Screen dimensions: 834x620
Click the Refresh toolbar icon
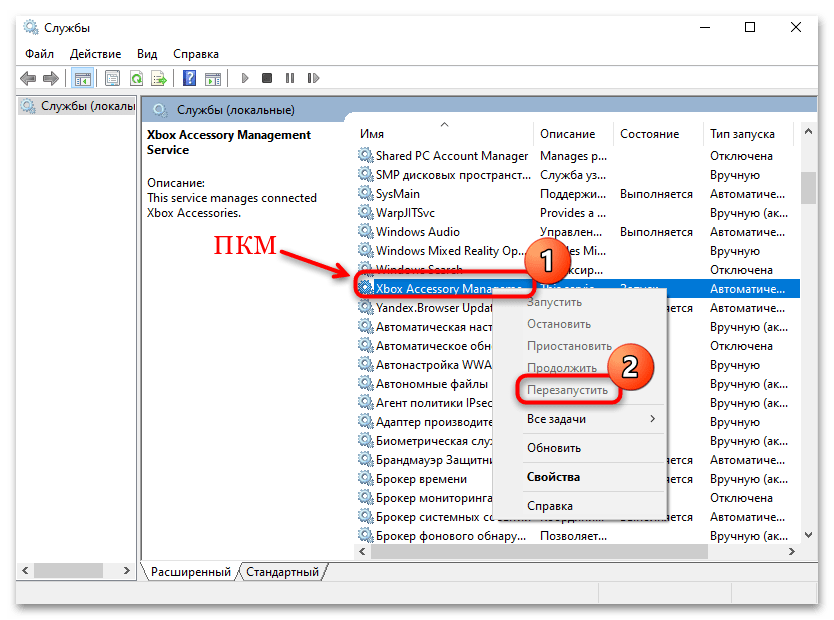(x=137, y=79)
